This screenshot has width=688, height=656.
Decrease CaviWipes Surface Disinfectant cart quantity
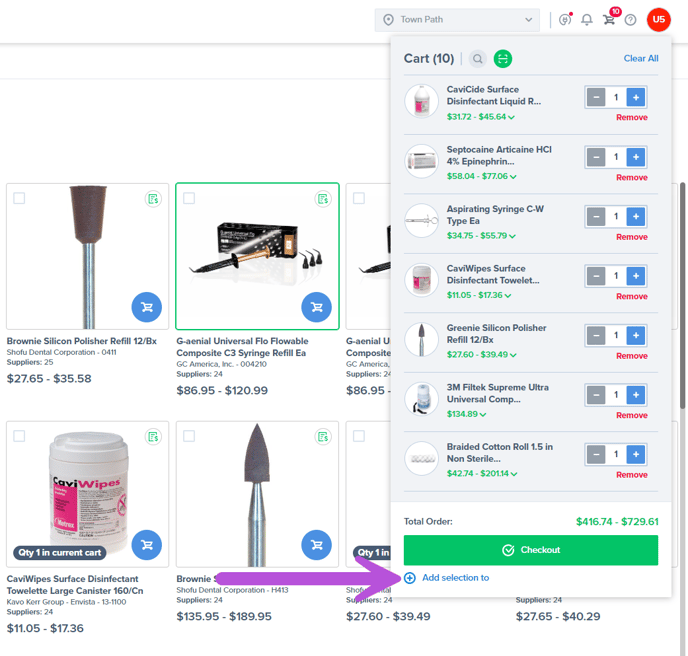coord(596,276)
